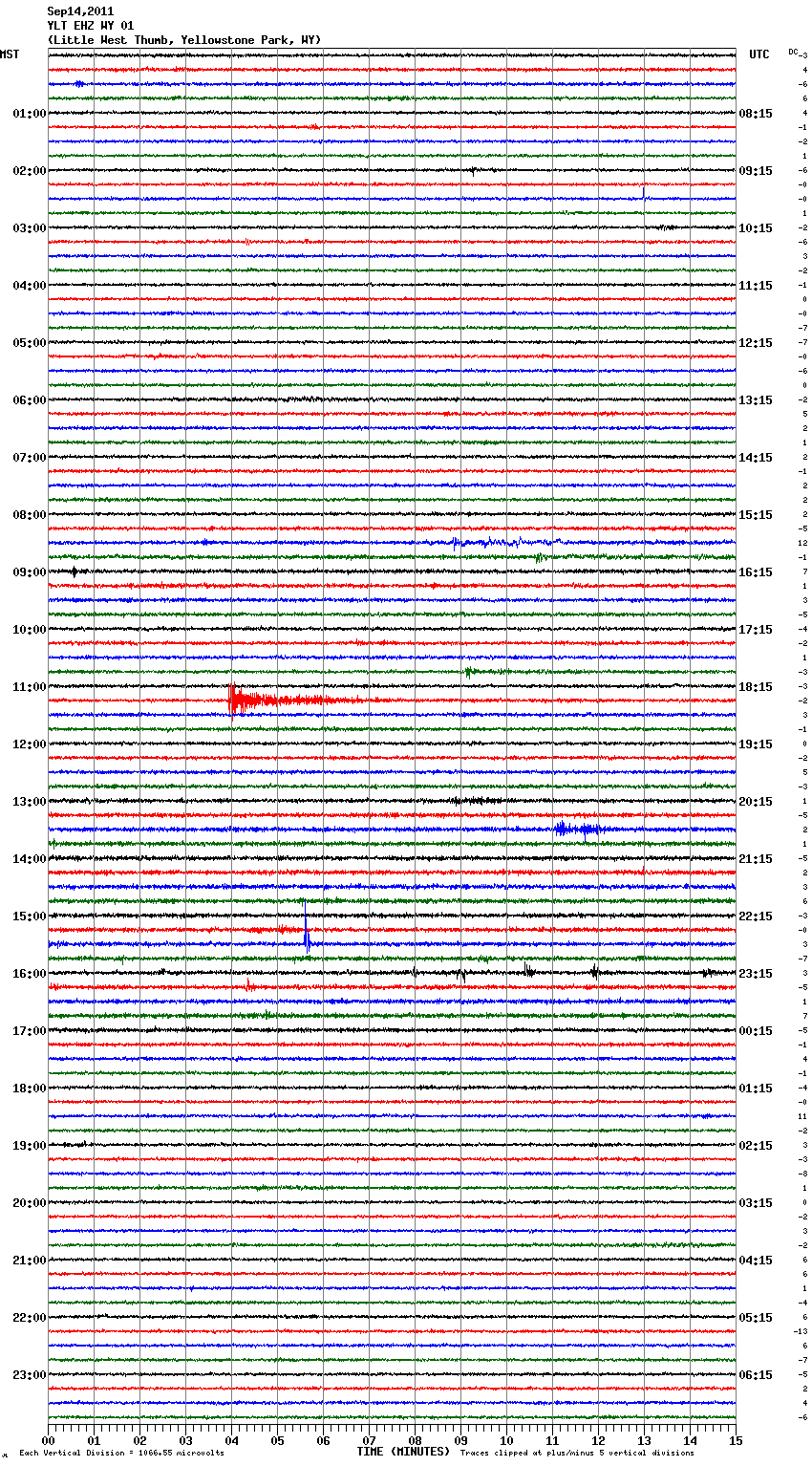Click the 17:15 UTC time label
This screenshot has height=1466, width=812.
pyautogui.click(x=756, y=630)
